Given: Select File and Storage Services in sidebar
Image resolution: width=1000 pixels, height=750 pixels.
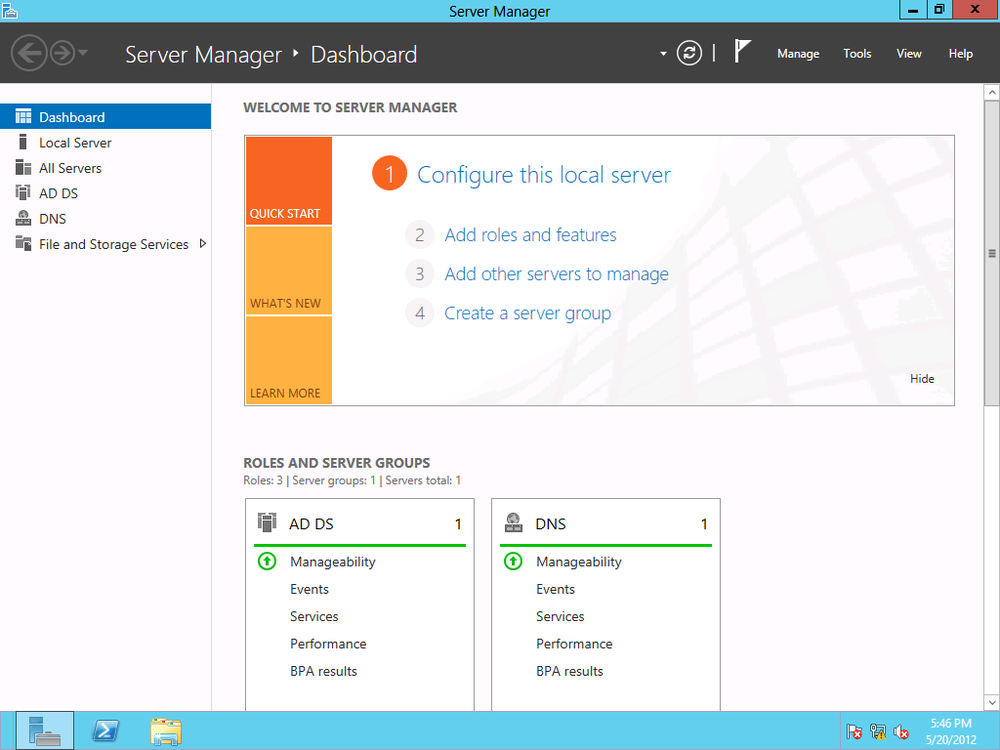Looking at the screenshot, I should pyautogui.click(x=105, y=244).
